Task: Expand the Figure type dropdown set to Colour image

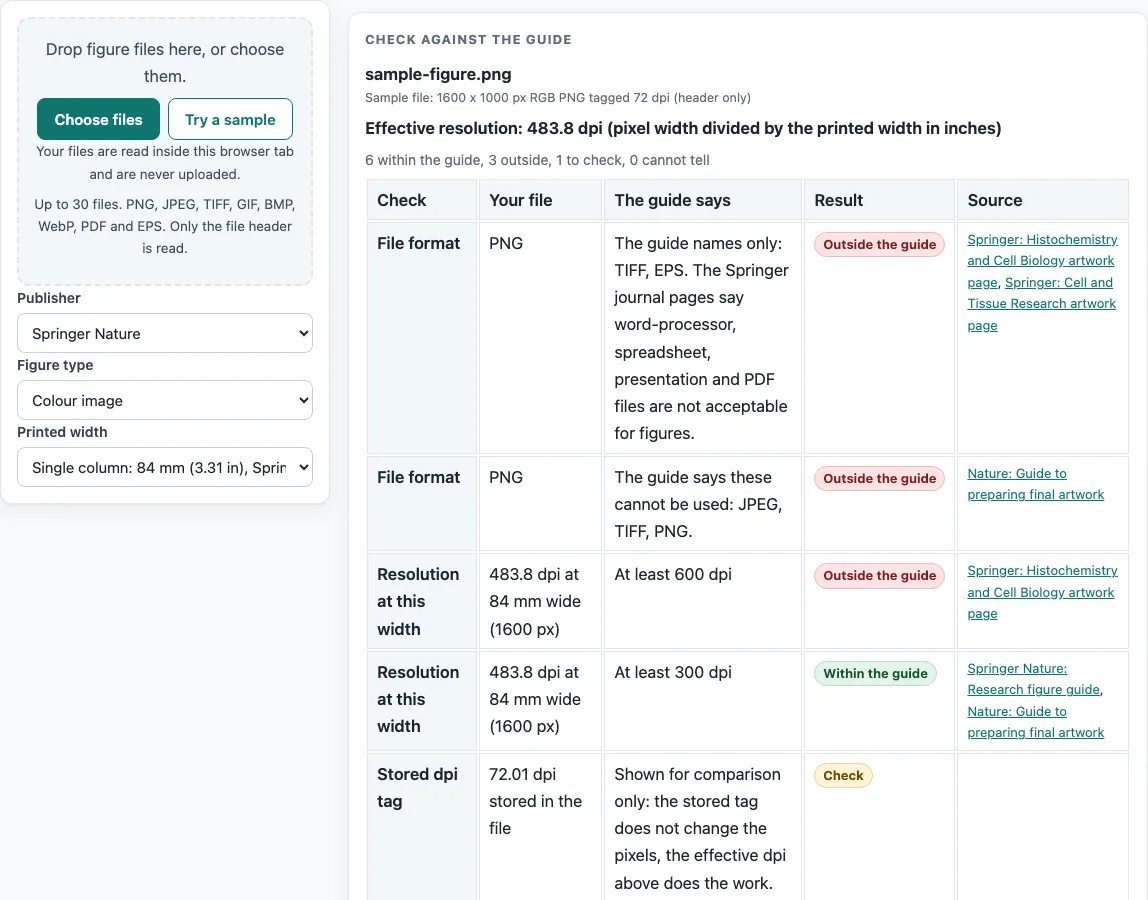Action: (x=165, y=401)
